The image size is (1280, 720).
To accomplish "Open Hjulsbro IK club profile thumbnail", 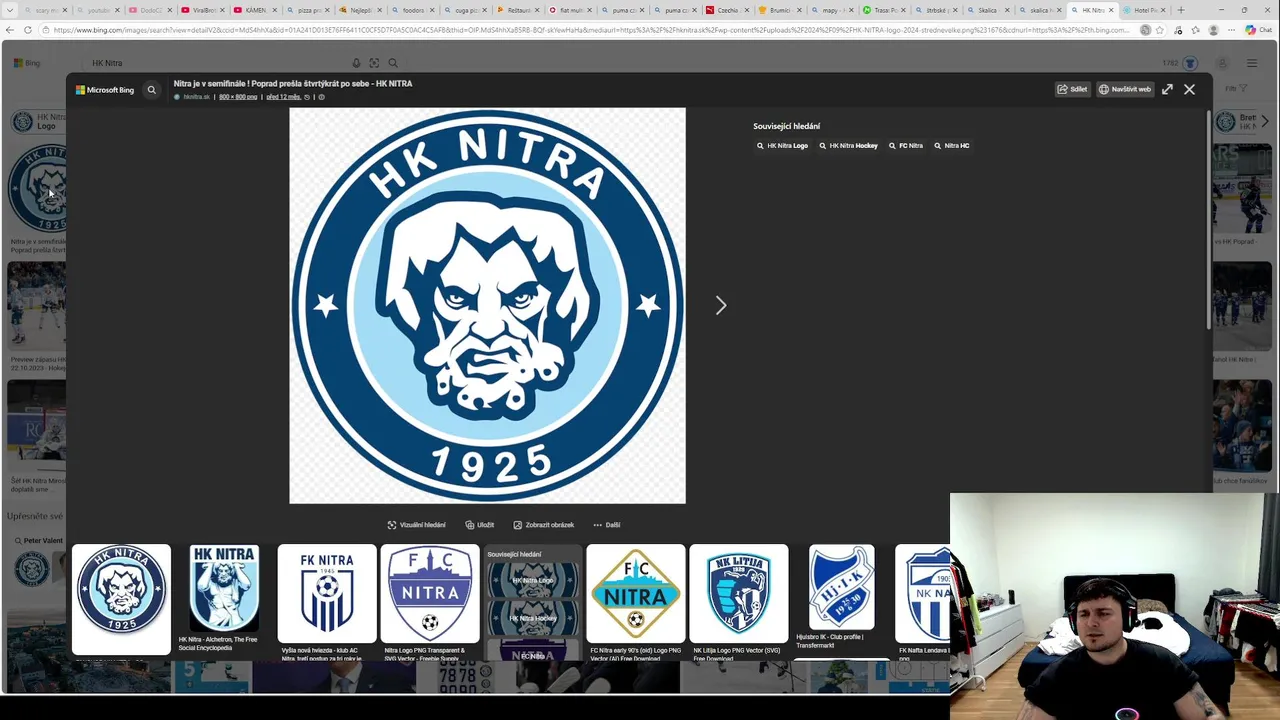I will coord(842,588).
